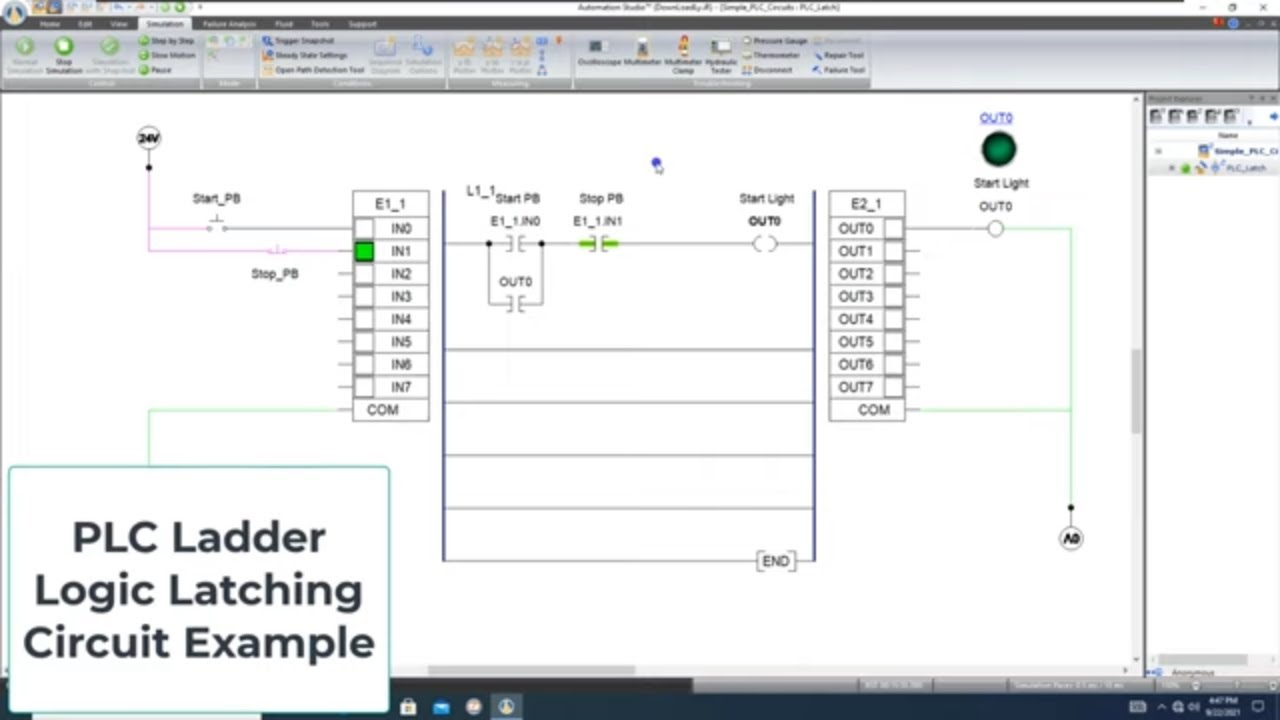Expand the PLC_Latch tree node

point(1172,168)
